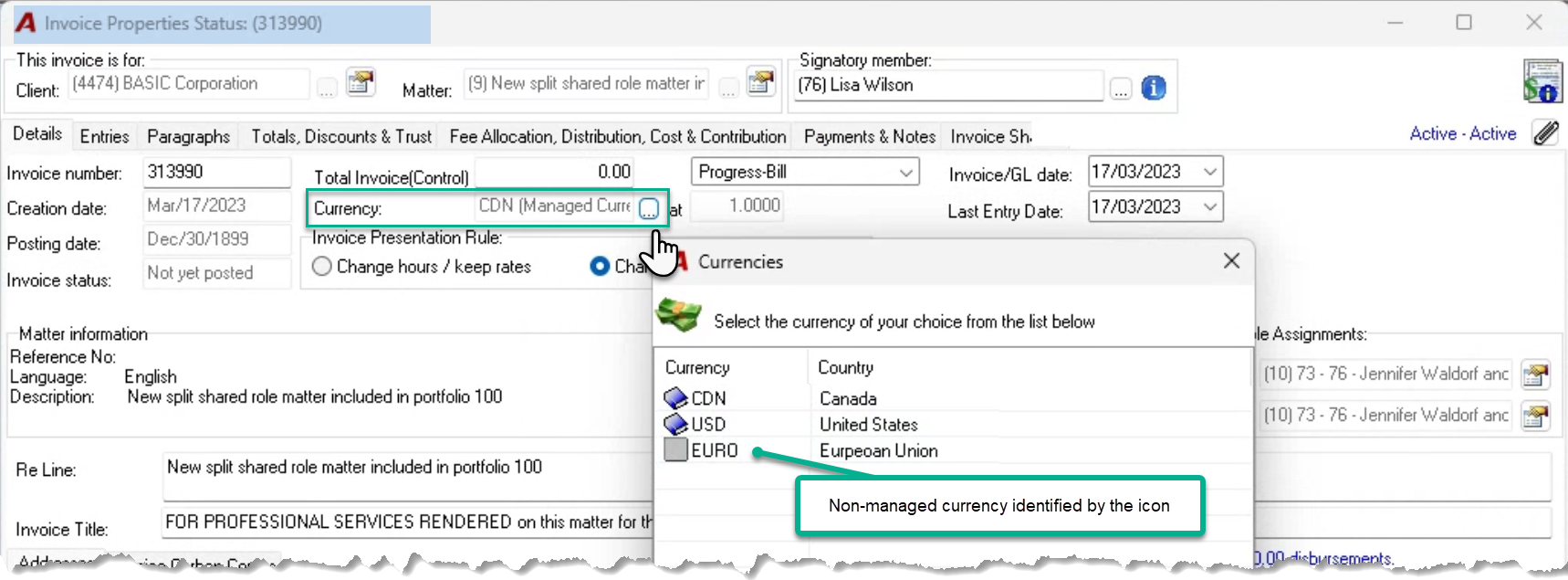The height and width of the screenshot is (580, 1568).
Task: Click the Invoice number field
Action: 217,172
